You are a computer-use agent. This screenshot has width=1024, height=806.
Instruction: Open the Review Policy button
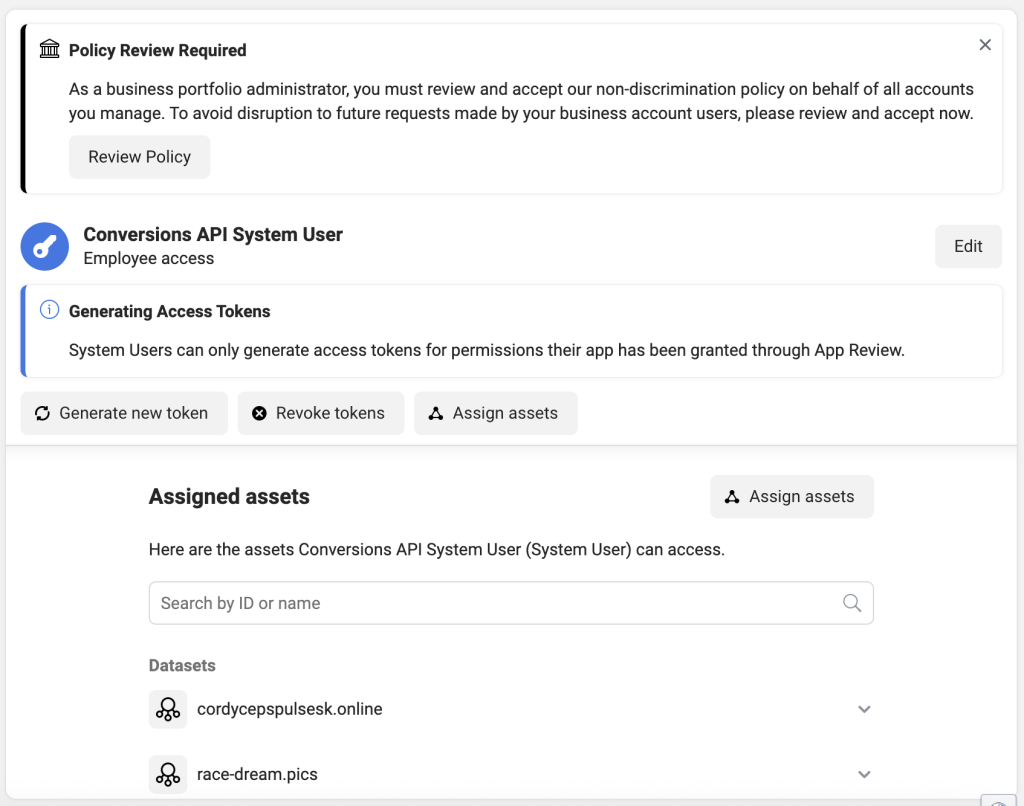click(x=140, y=157)
